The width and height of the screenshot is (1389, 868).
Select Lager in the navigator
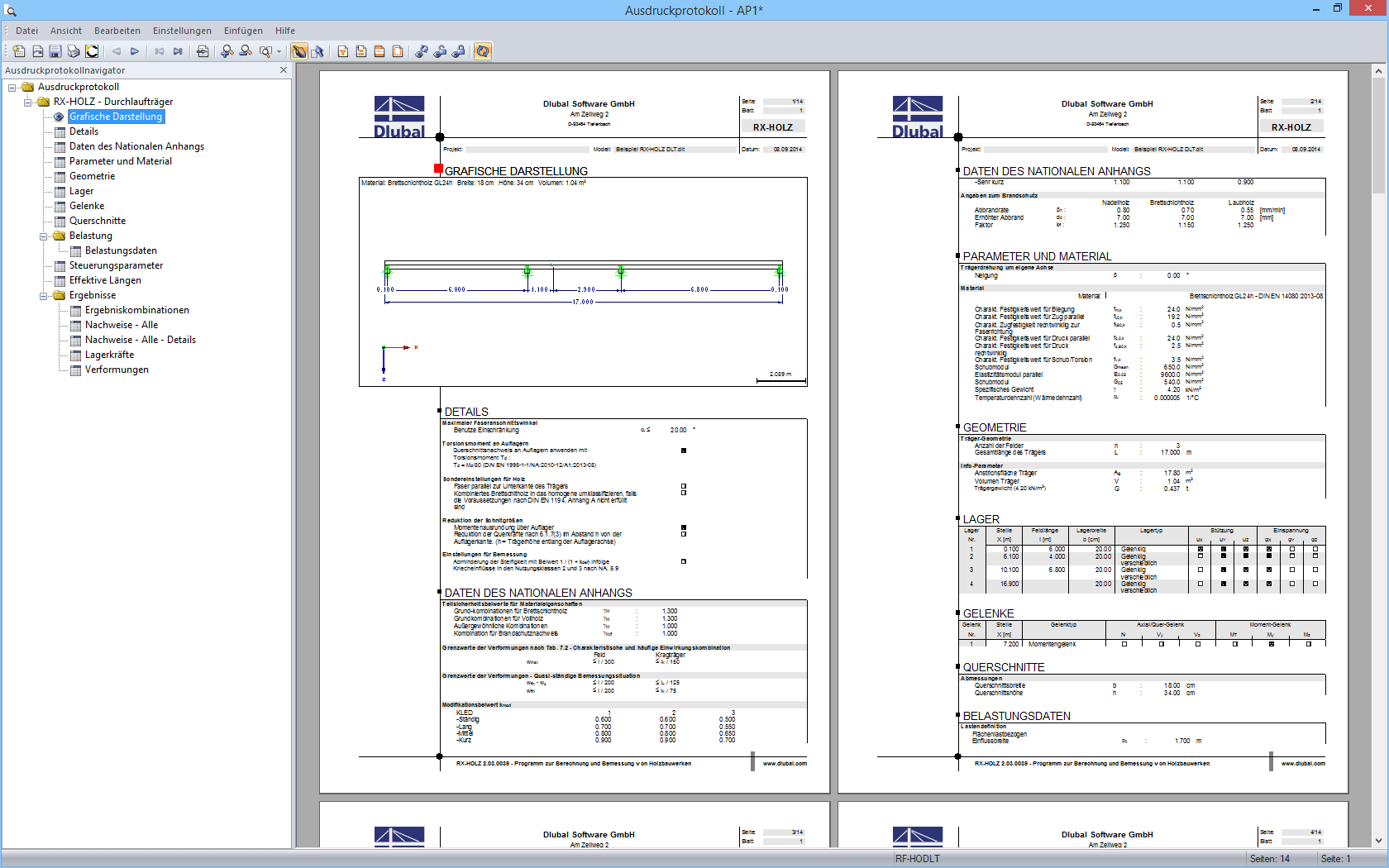(x=82, y=191)
